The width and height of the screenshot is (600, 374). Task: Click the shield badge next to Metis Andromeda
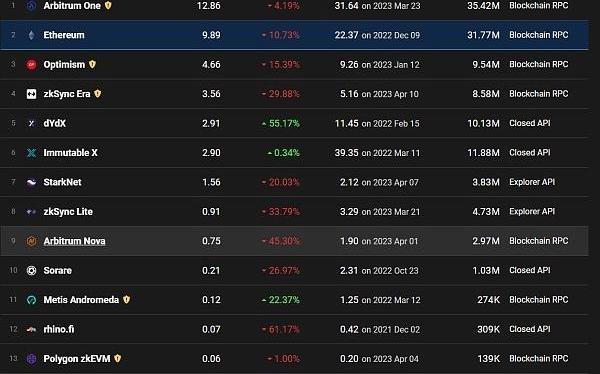[x=127, y=299]
